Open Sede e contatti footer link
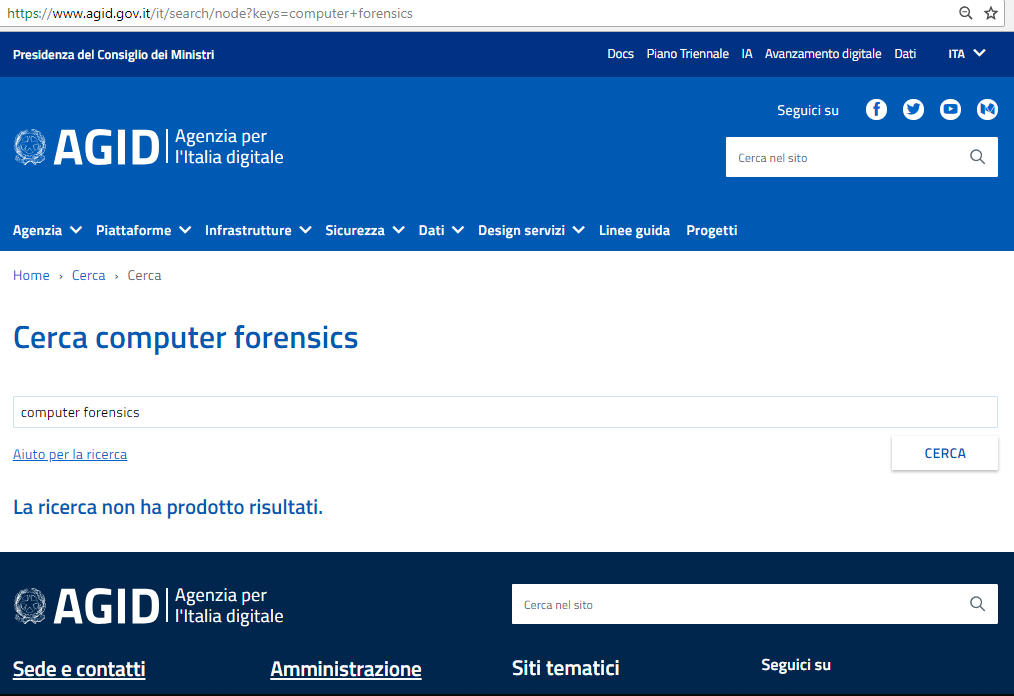The image size is (1014, 696). 79,669
